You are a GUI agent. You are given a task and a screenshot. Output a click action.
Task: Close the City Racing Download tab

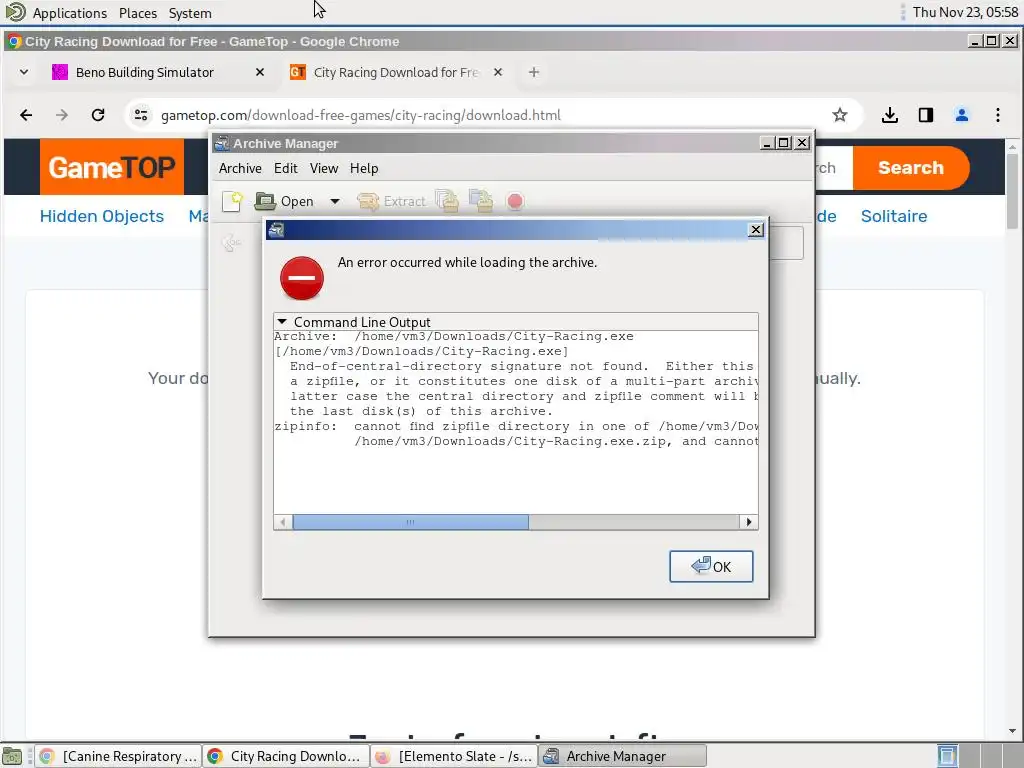pyautogui.click(x=498, y=72)
